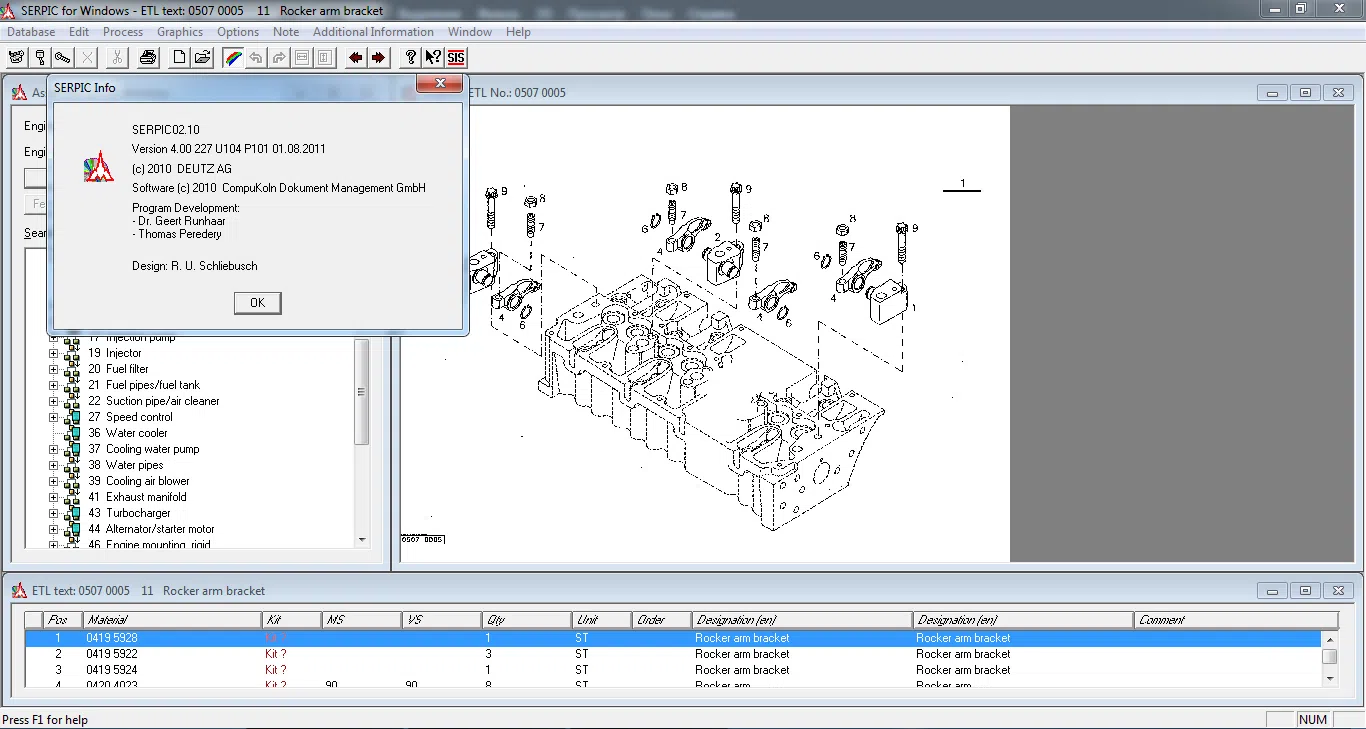This screenshot has height=729, width=1366.
Task: Click the redo arrow toolbar icon
Action: tap(279, 57)
